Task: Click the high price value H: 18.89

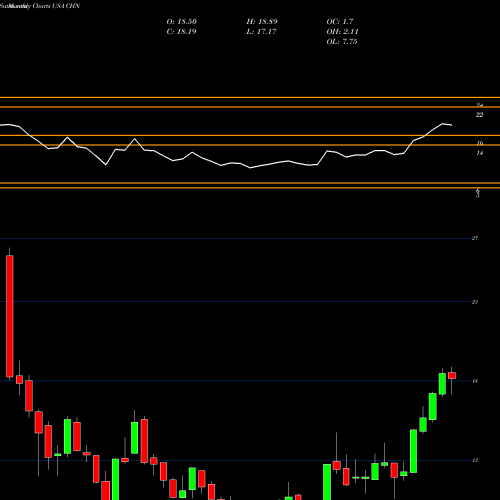Action: (262, 22)
